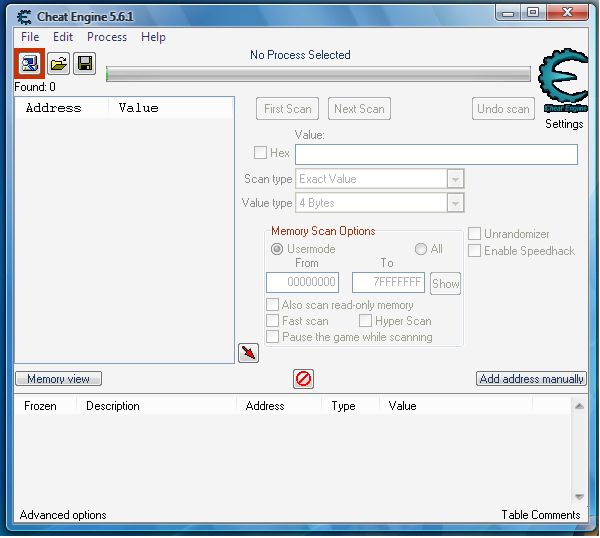Viewport: 600px width, 538px height.
Task: Click the address table scroll down arrow
Action: point(579,497)
